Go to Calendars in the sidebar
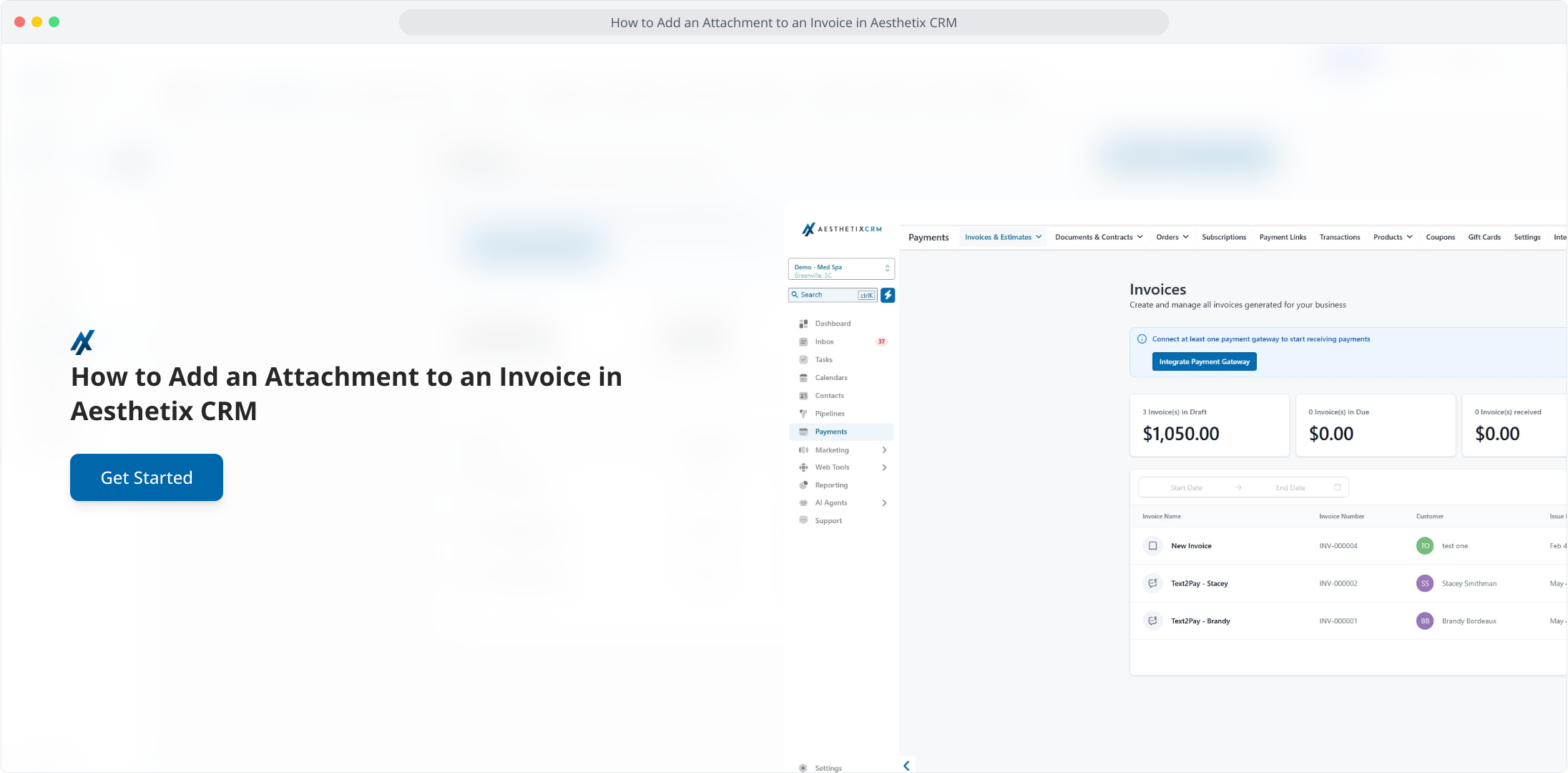1568x773 pixels. click(x=830, y=377)
